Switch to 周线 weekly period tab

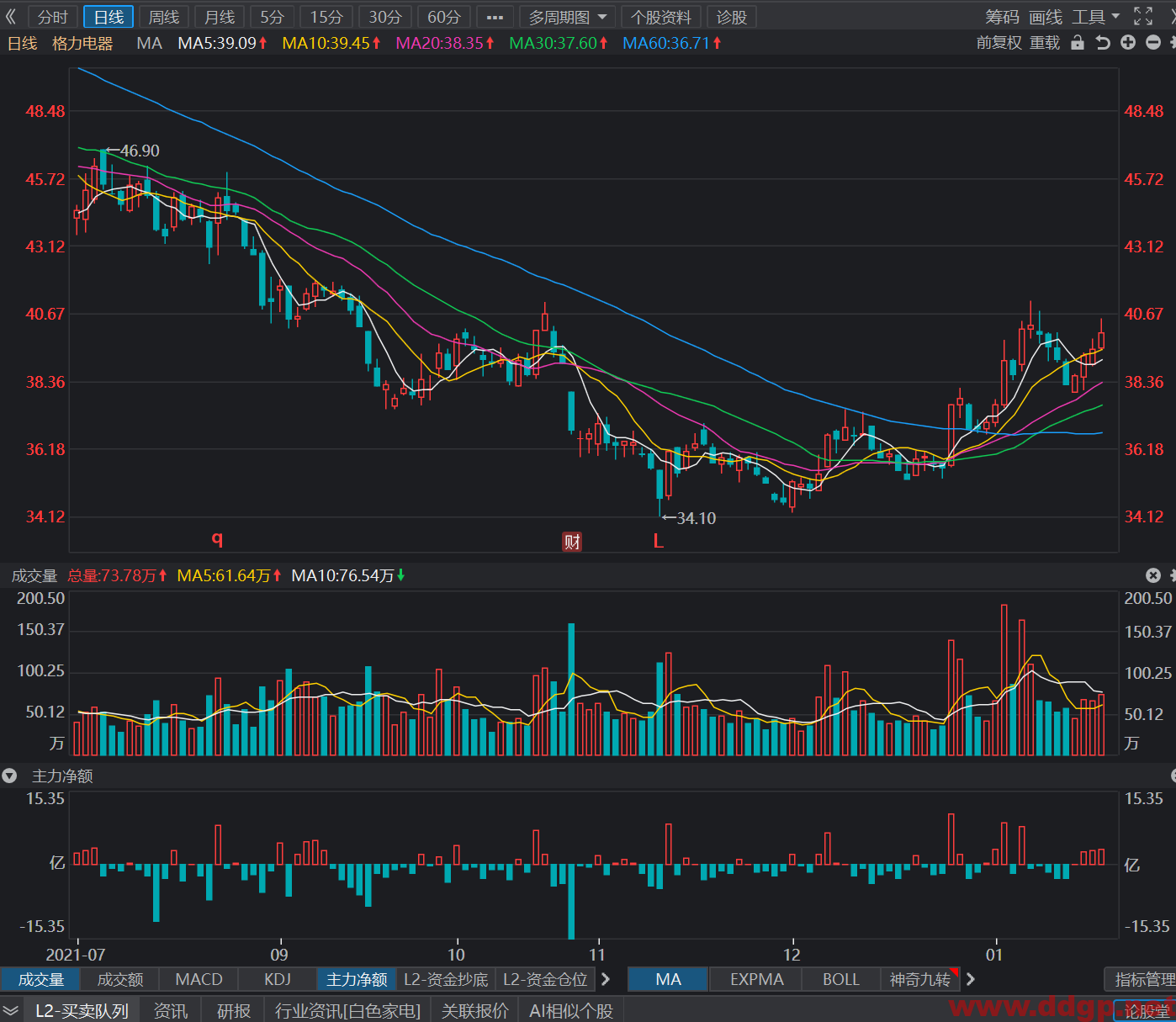pos(164,17)
